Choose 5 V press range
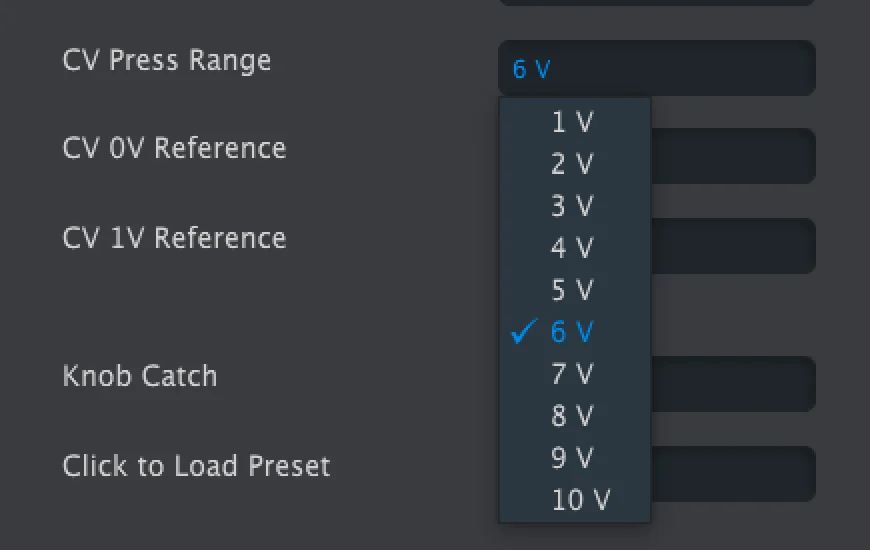Viewport: 870px width, 550px height. click(573, 290)
